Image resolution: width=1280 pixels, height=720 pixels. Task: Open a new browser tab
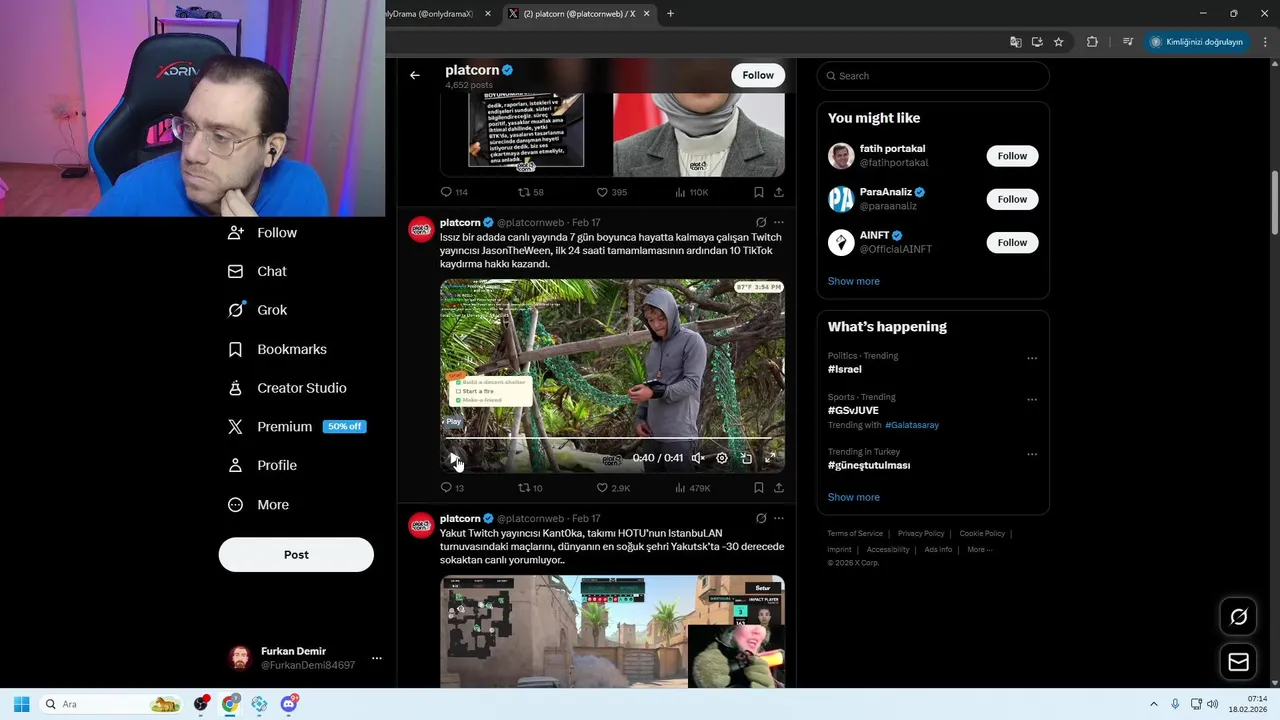(x=670, y=14)
